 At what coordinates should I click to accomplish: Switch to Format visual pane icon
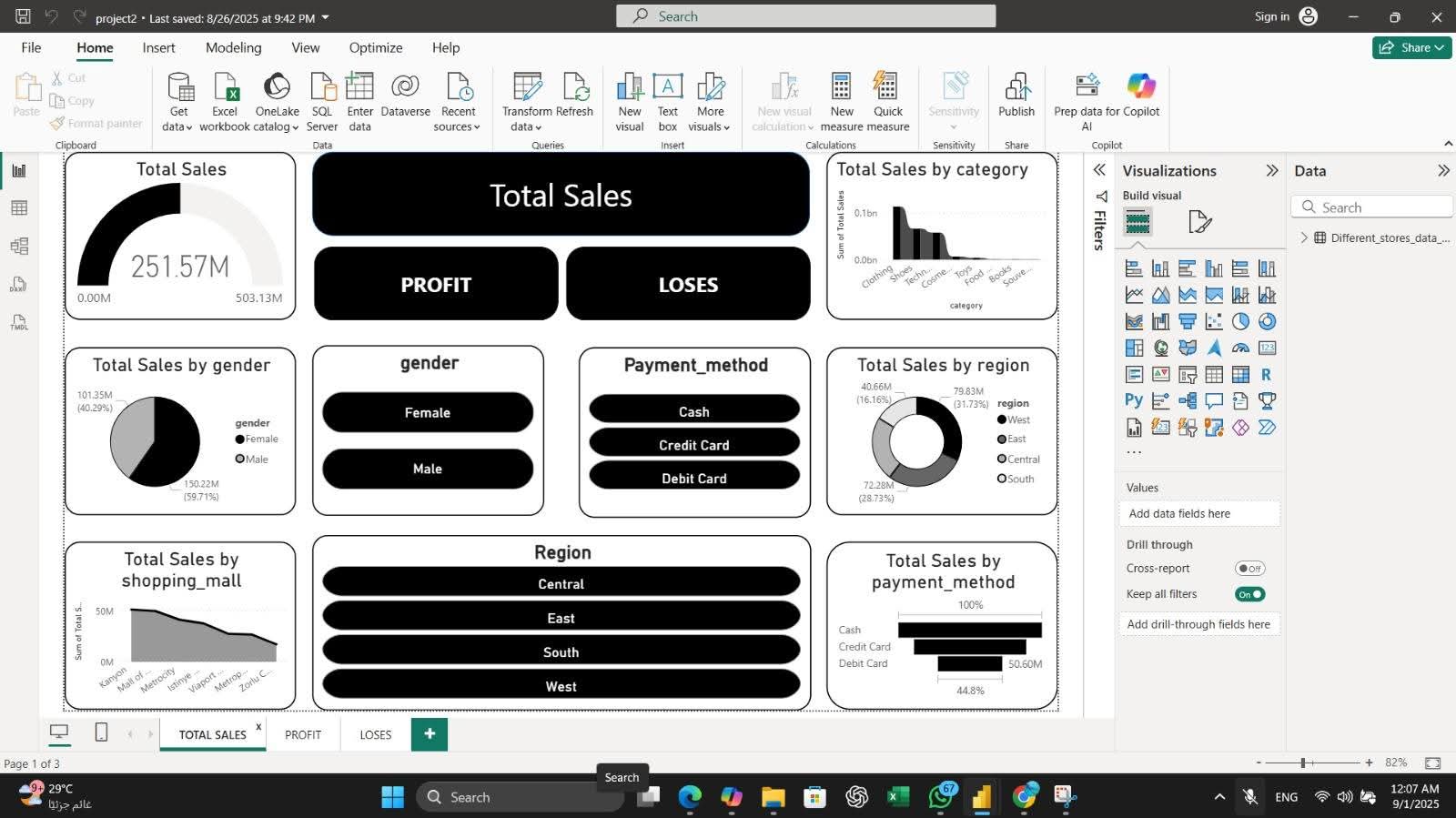point(1200,221)
